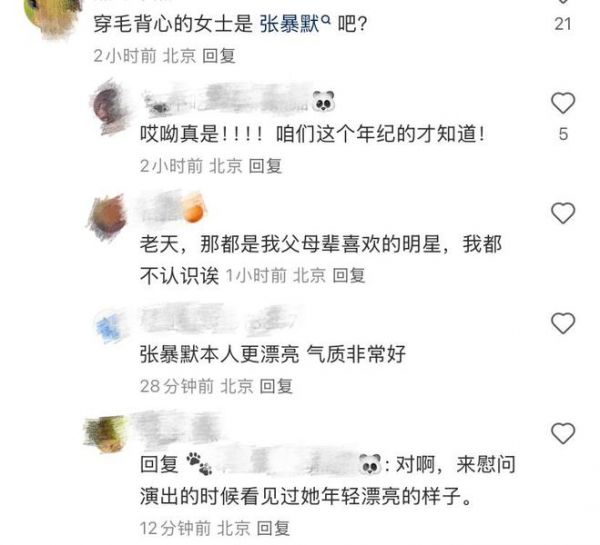Tap mentioned user after paw prints emoji
600x545 pixels.
tap(284, 464)
